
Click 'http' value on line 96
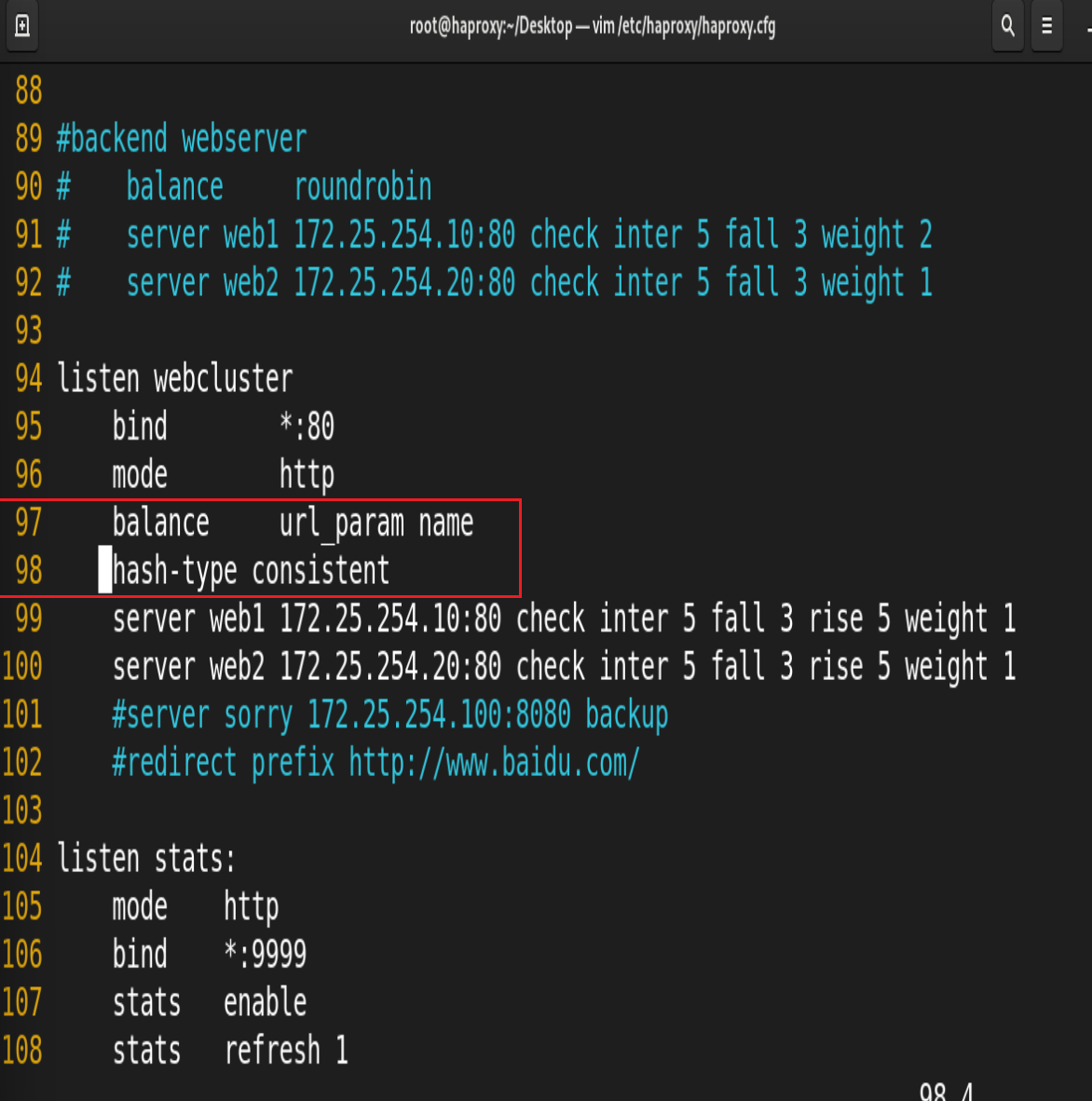[x=307, y=475]
